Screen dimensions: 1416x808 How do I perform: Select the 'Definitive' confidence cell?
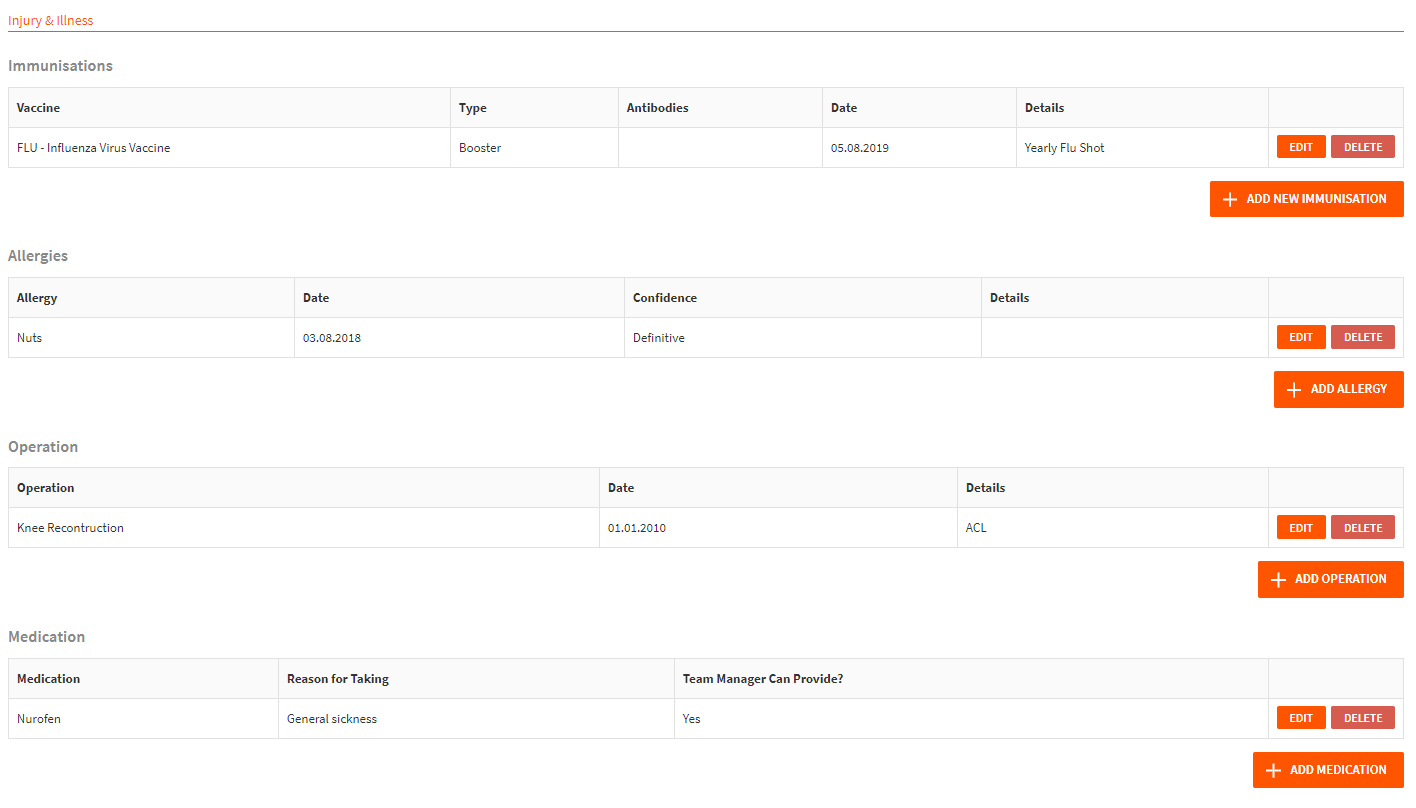tap(803, 338)
